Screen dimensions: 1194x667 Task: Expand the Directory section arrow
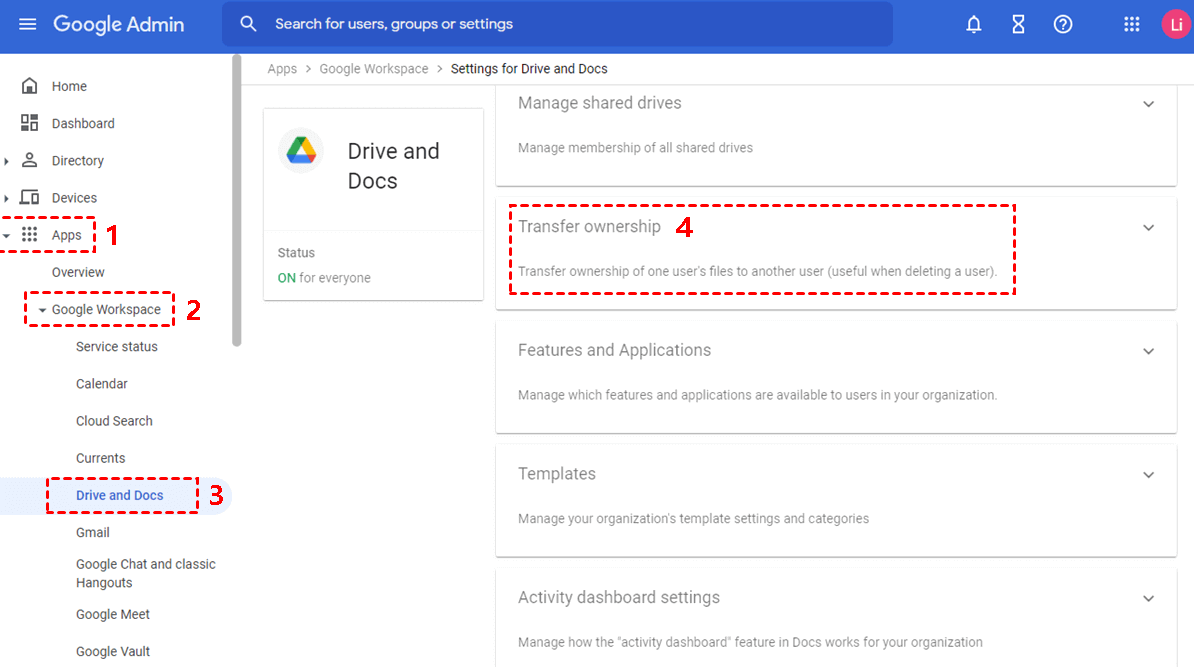(x=7, y=161)
